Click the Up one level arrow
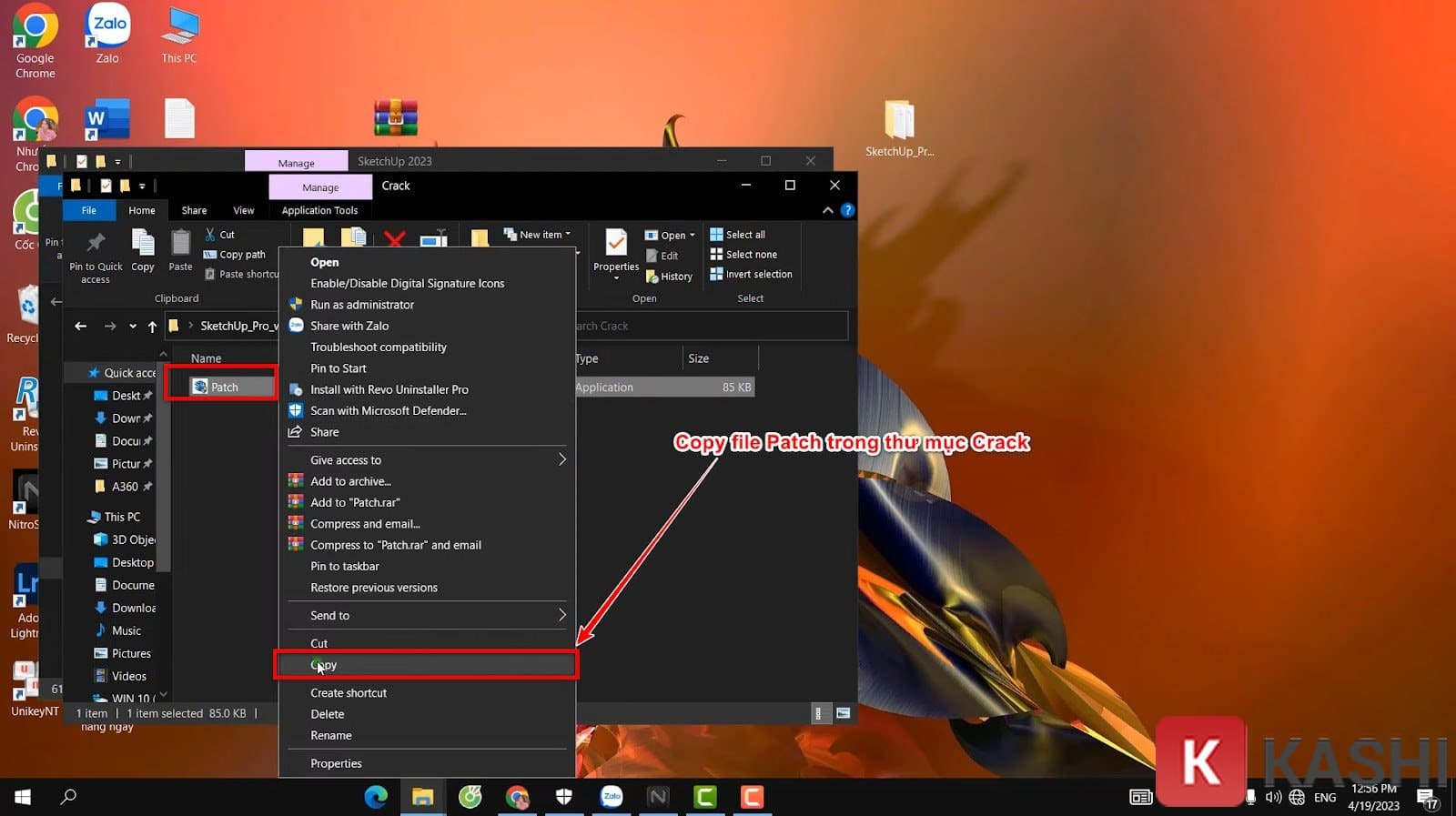1456x816 pixels. [152, 326]
